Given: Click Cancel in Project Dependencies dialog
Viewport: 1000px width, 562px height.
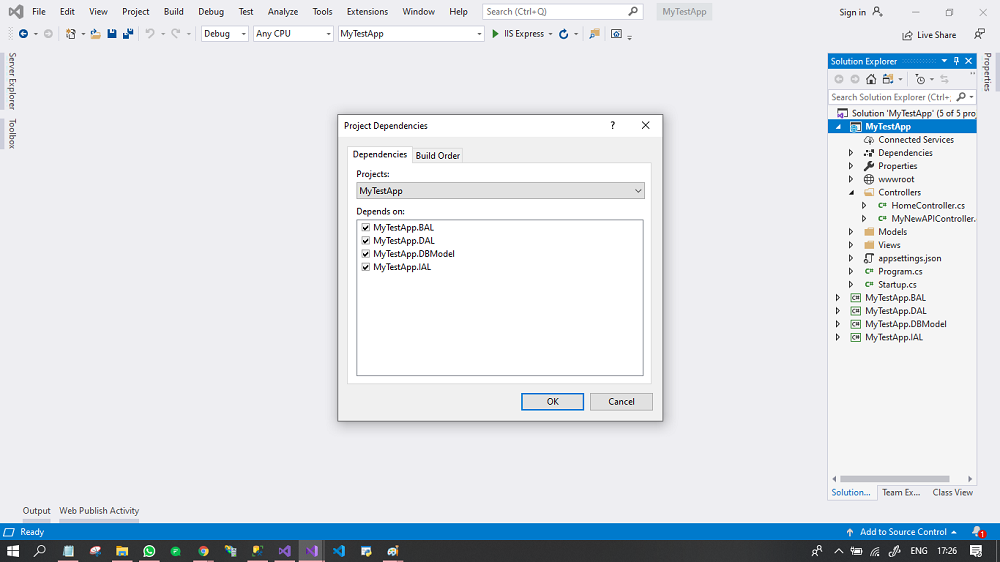Looking at the screenshot, I should click(x=621, y=402).
